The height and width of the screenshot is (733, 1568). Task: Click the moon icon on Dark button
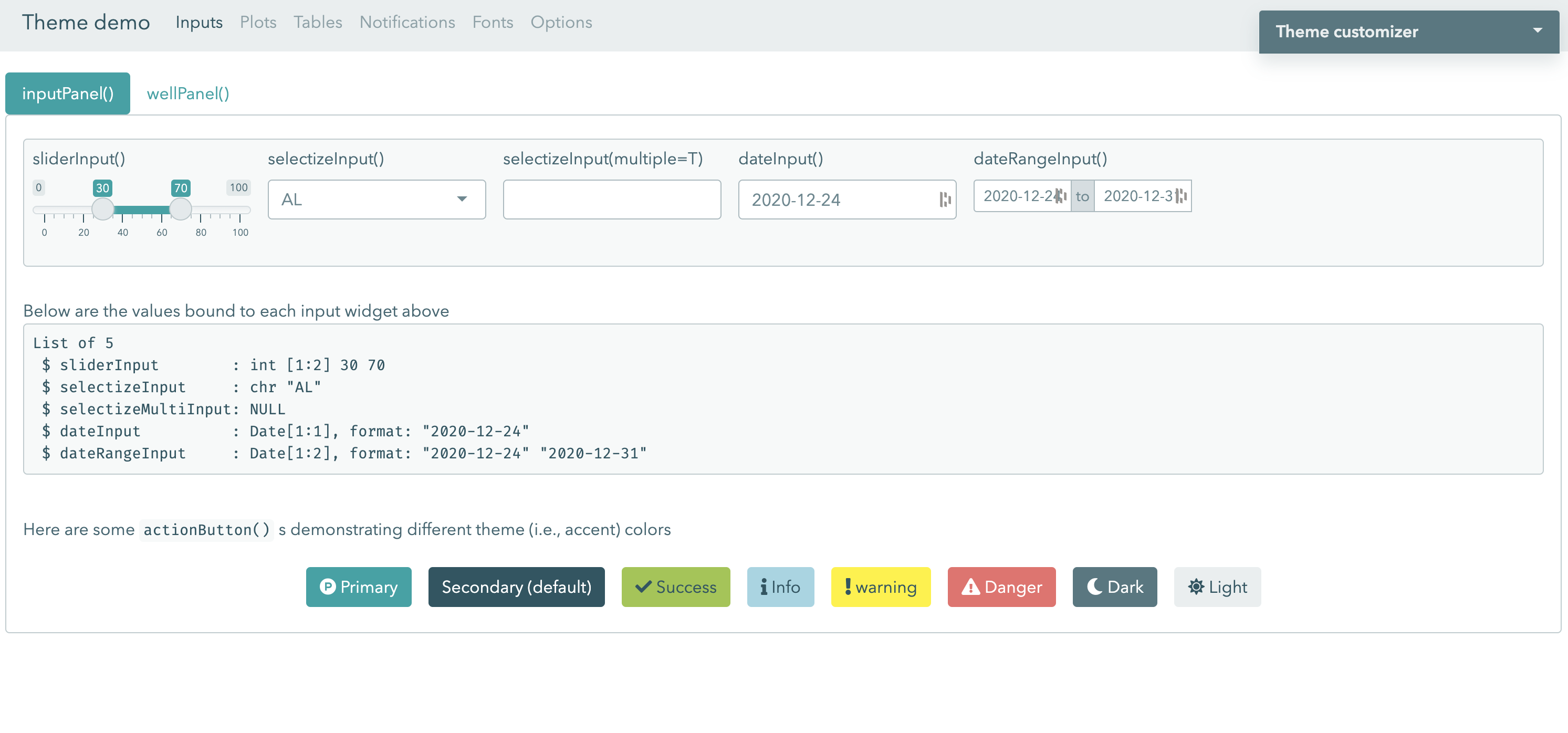tap(1094, 587)
